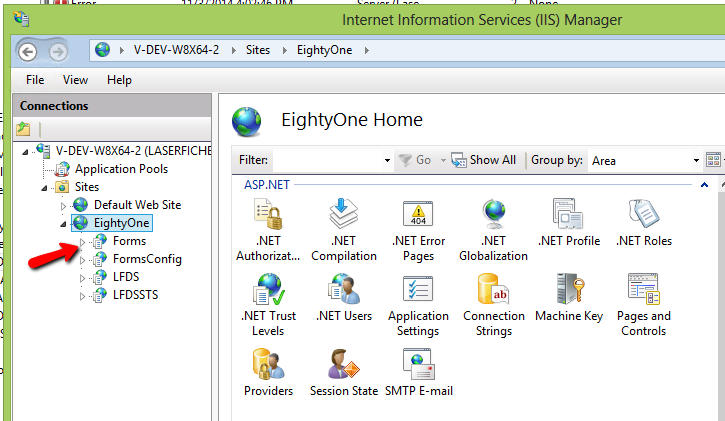725x421 pixels.
Task: Open .NET Trust Levels feature
Action: click(268, 305)
